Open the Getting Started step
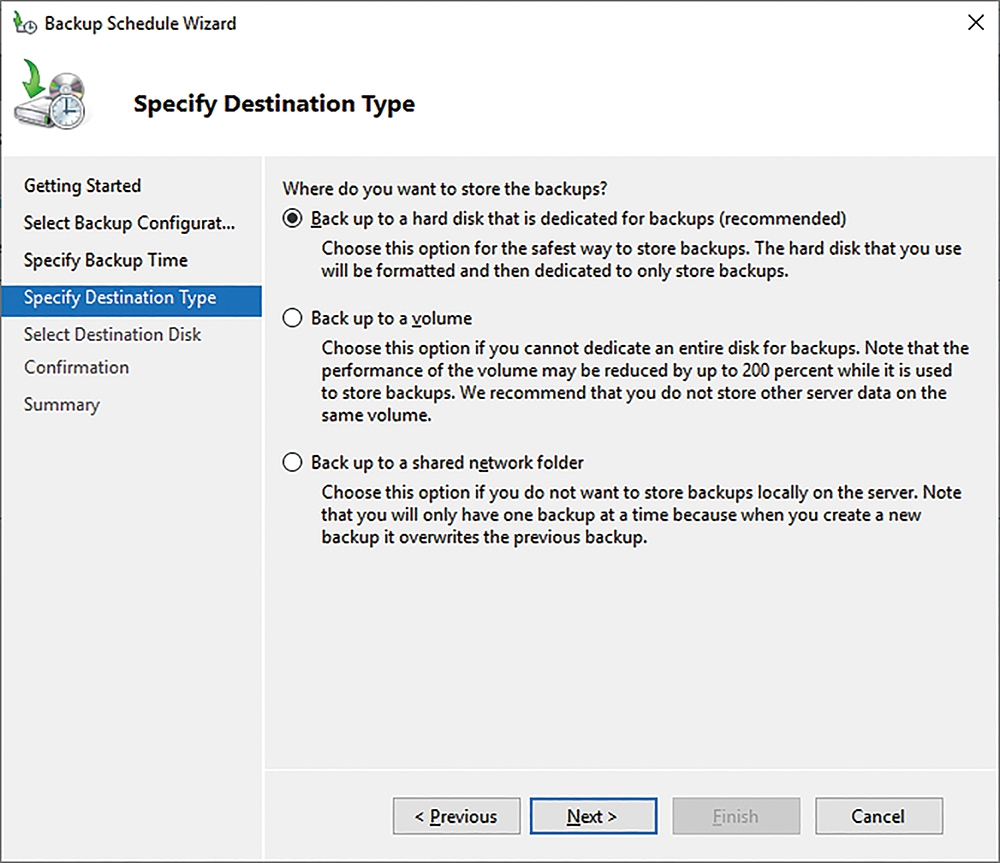 point(82,186)
